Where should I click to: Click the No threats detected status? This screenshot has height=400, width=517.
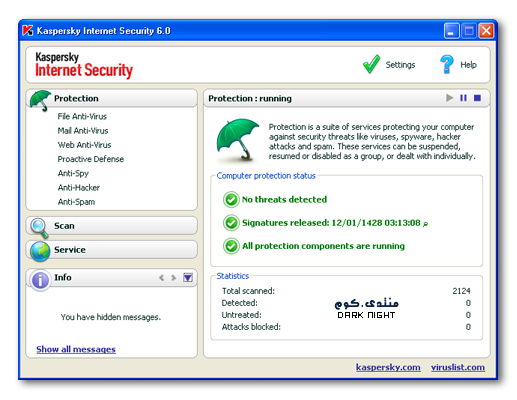pos(284,199)
